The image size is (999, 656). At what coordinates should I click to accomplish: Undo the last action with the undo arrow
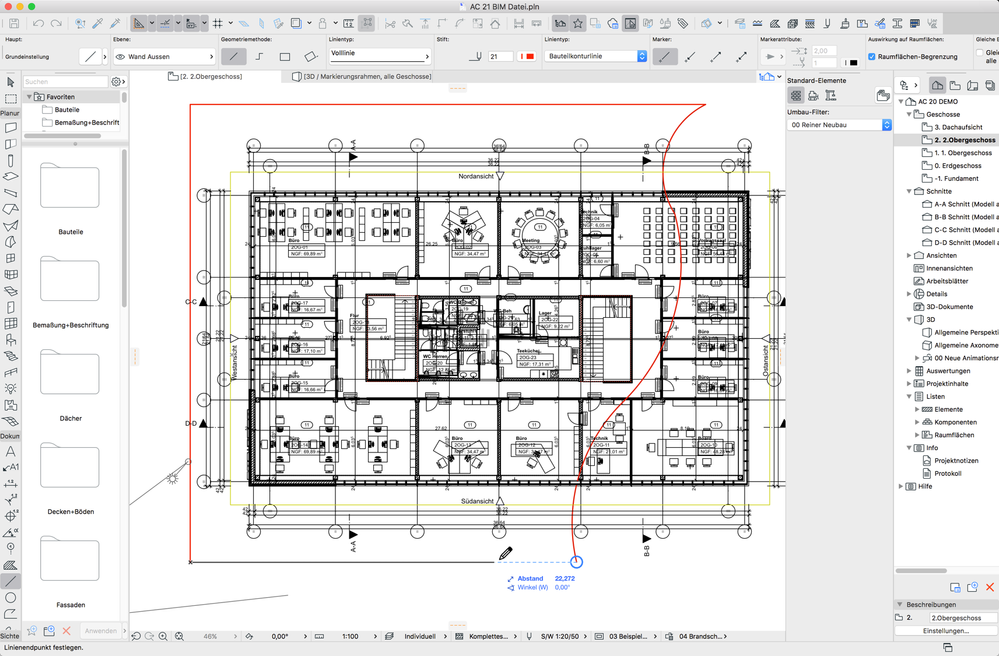coord(38,24)
